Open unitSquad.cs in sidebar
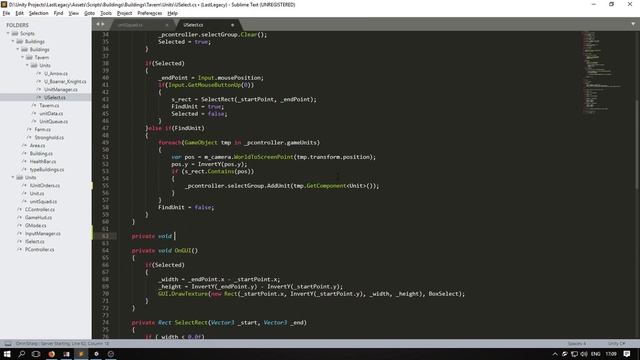 [x=43, y=202]
